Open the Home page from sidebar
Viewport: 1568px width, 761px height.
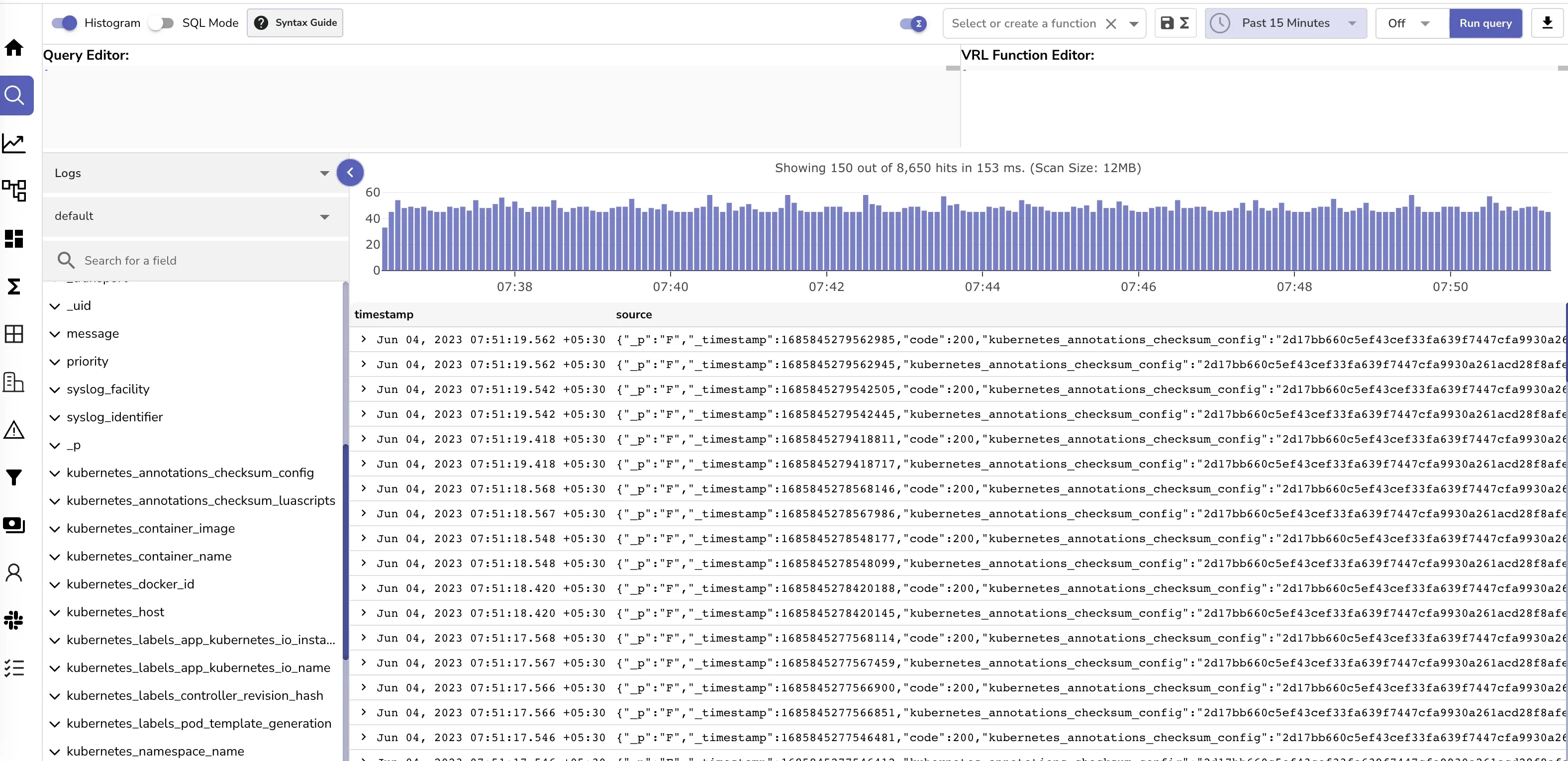13,47
